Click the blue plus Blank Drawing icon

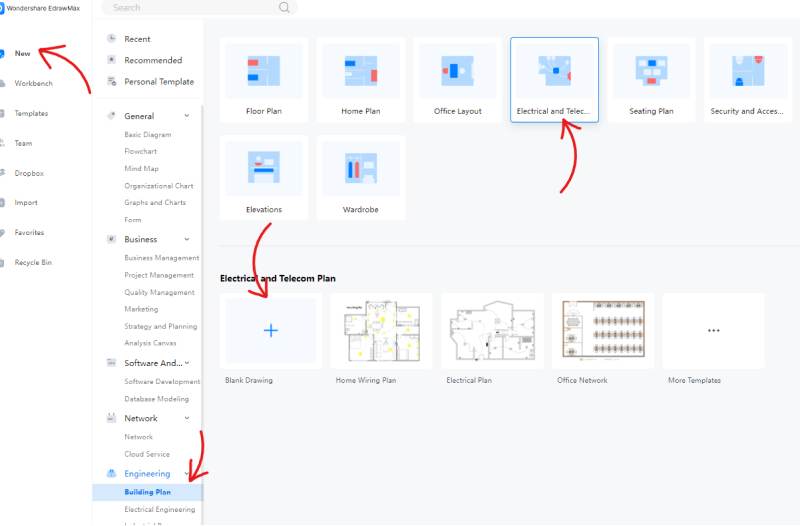coord(270,331)
